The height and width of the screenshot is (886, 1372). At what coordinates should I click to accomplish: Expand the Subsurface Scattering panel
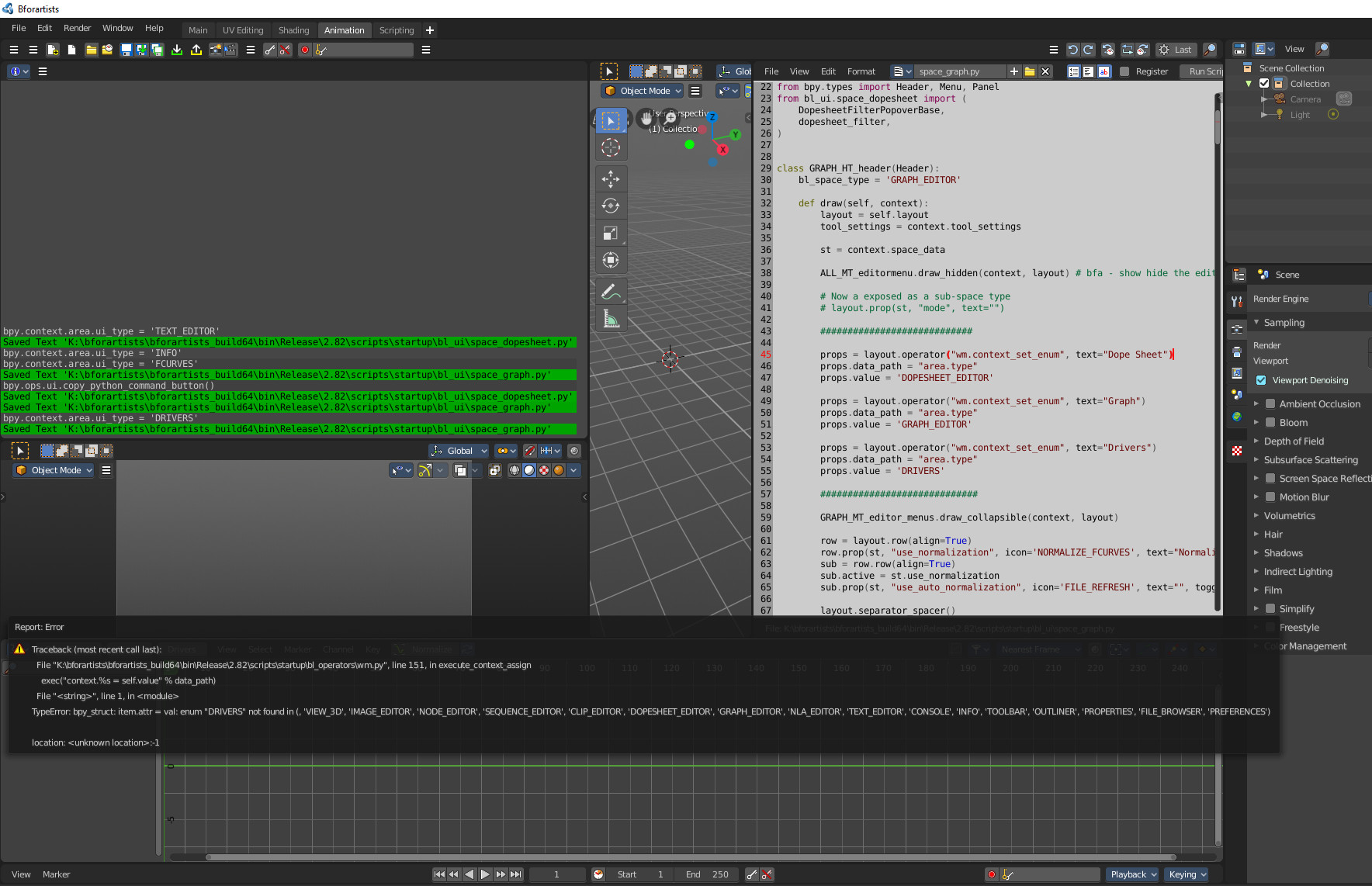[1311, 460]
